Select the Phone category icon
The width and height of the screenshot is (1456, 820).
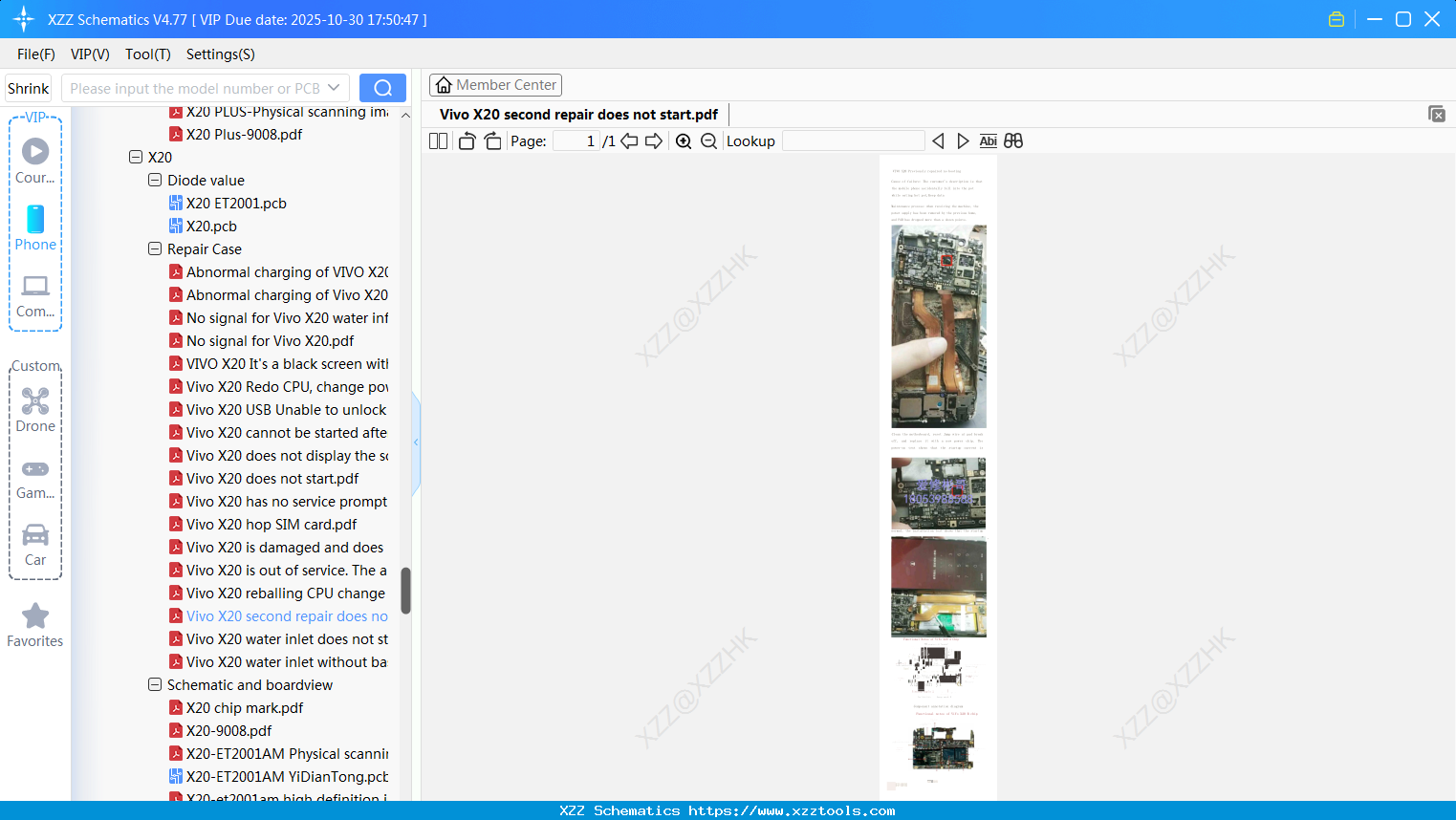tap(35, 227)
